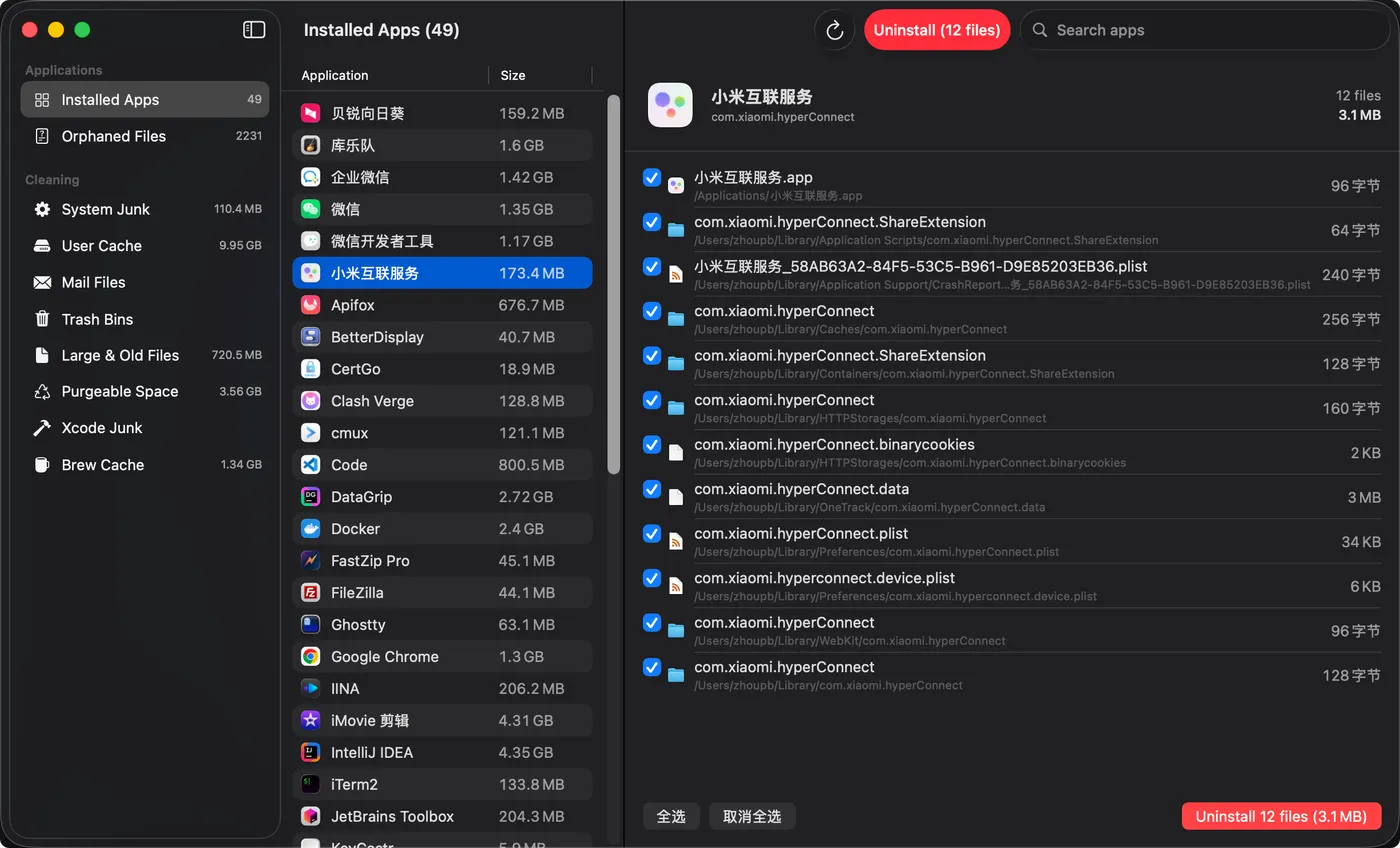This screenshot has height=848, width=1400.
Task: Click the System Junk gear icon
Action: [42, 209]
